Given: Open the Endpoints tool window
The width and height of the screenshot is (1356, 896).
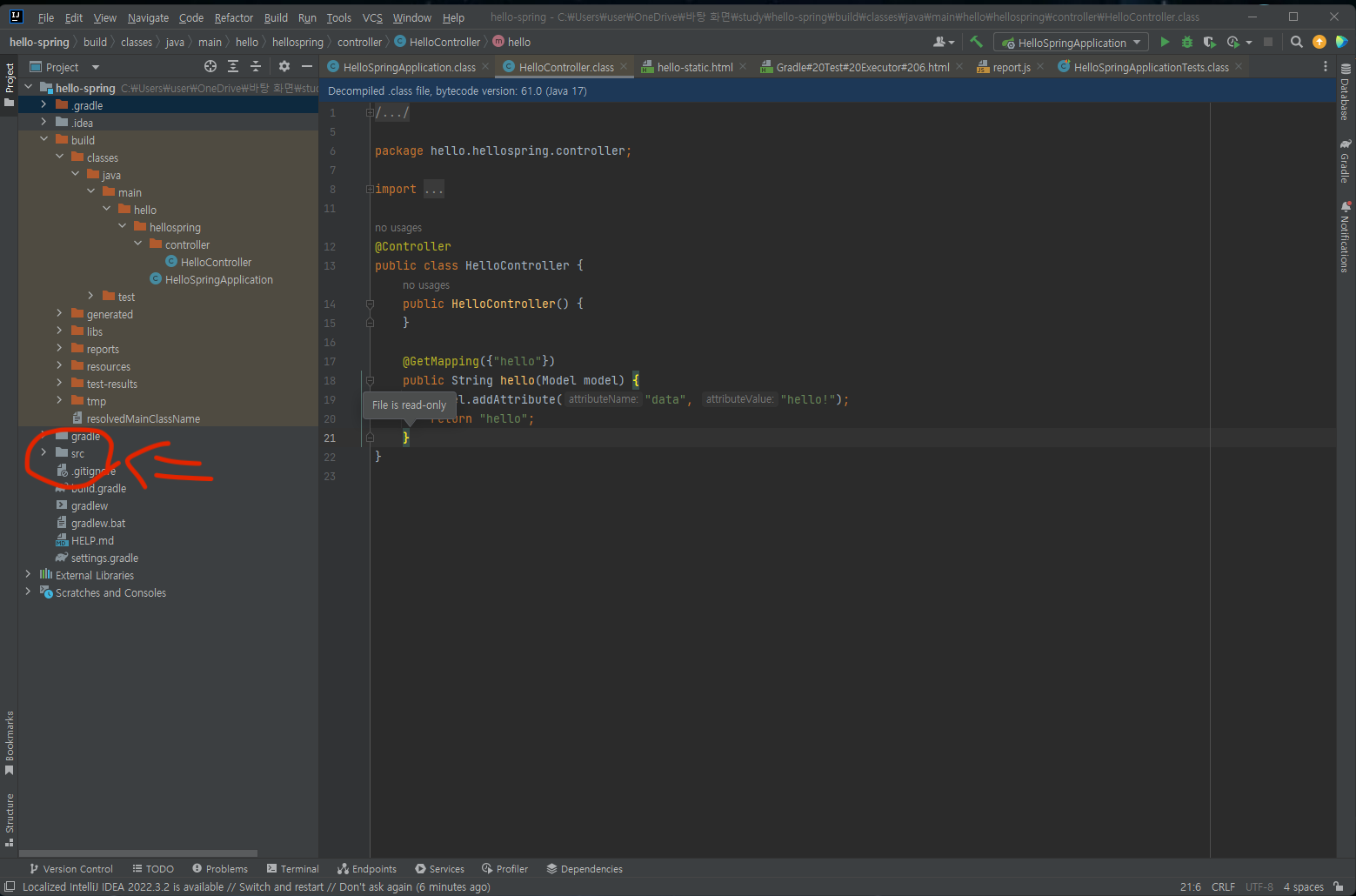Looking at the screenshot, I should tap(367, 868).
